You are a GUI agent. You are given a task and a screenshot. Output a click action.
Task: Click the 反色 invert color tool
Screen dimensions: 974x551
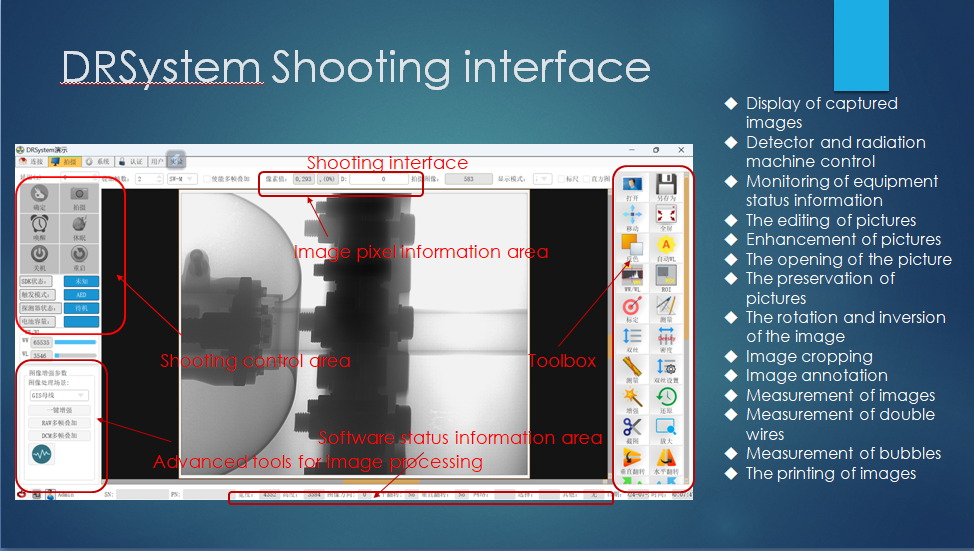(x=632, y=248)
